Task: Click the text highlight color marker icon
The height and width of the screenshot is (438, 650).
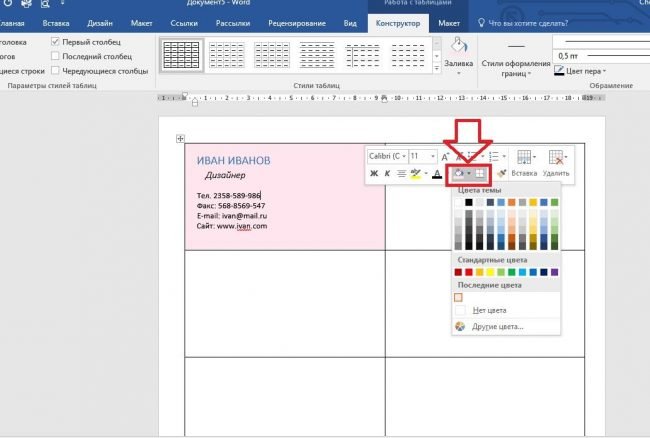Action: 415,174
